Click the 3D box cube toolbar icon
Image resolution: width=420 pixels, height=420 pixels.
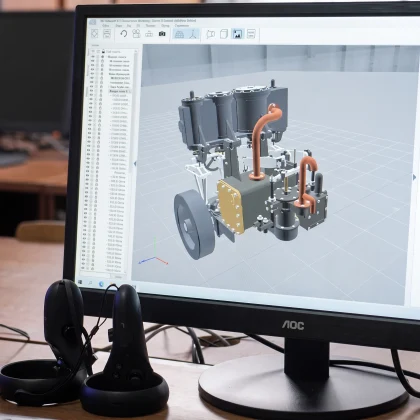(x=224, y=34)
